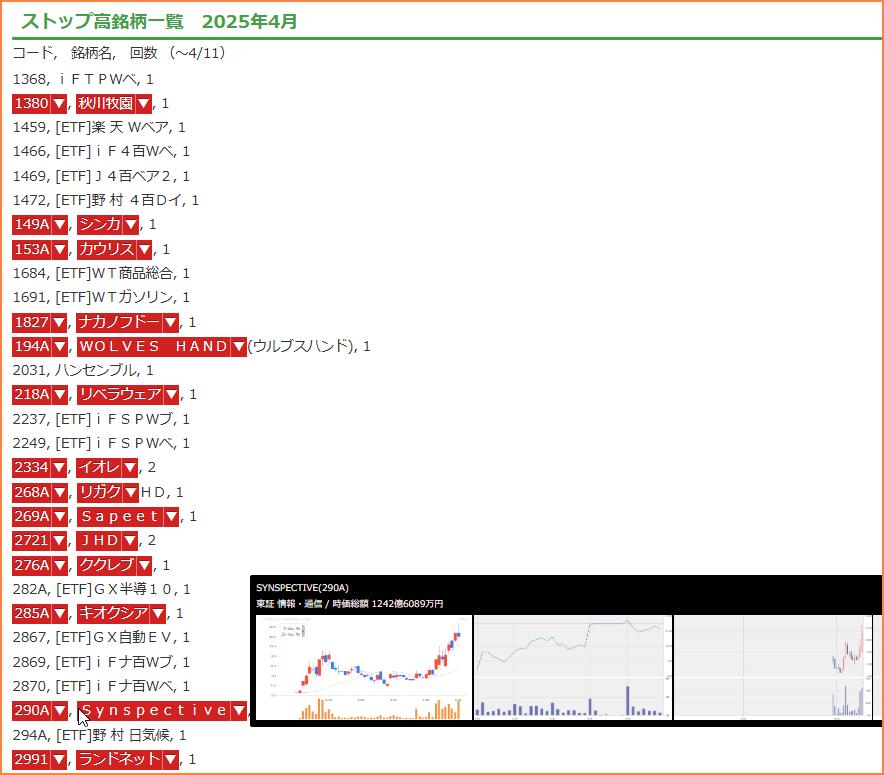Screen dimensions: 884x775
Task: Expand the dropdown arrow beside code 153A
Action: (60, 249)
